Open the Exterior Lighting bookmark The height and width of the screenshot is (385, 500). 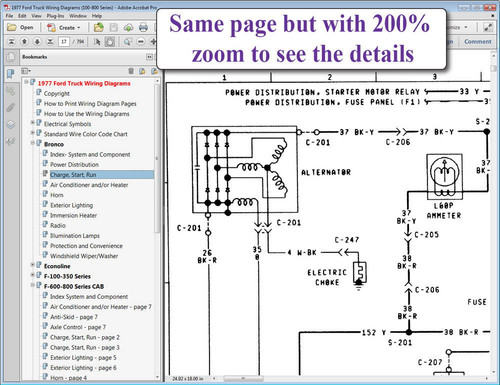pyautogui.click(x=71, y=205)
